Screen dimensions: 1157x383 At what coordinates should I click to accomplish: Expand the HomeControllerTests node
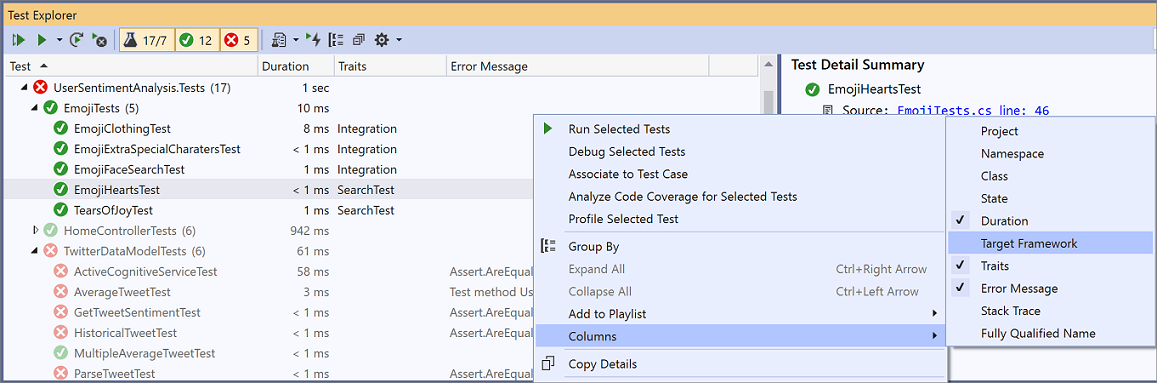(35, 230)
